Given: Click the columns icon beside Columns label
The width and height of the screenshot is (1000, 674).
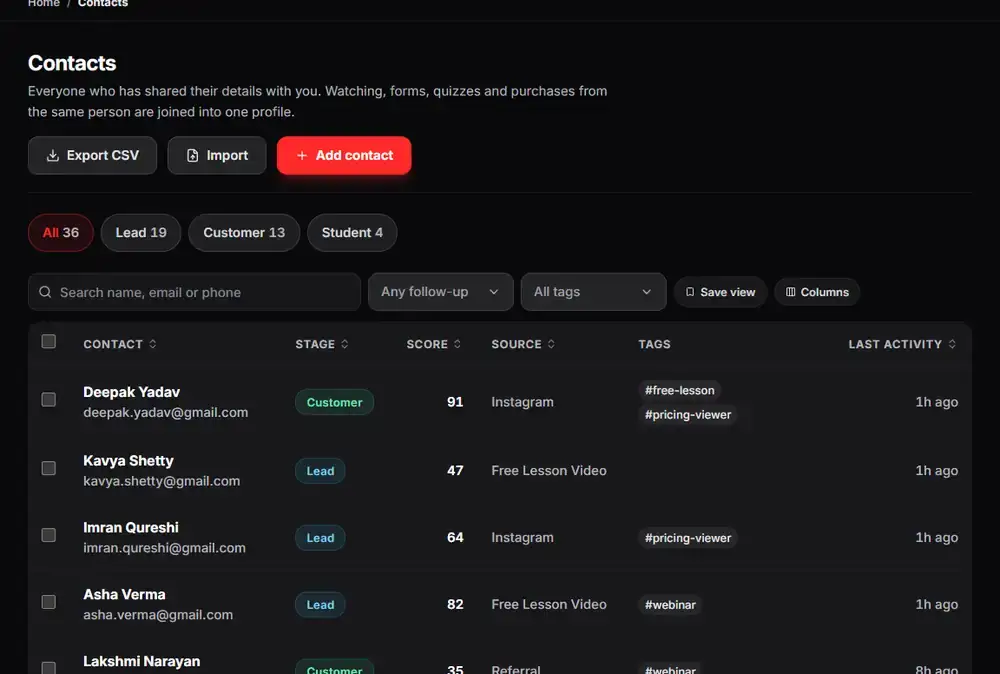Looking at the screenshot, I should pyautogui.click(x=790, y=292).
